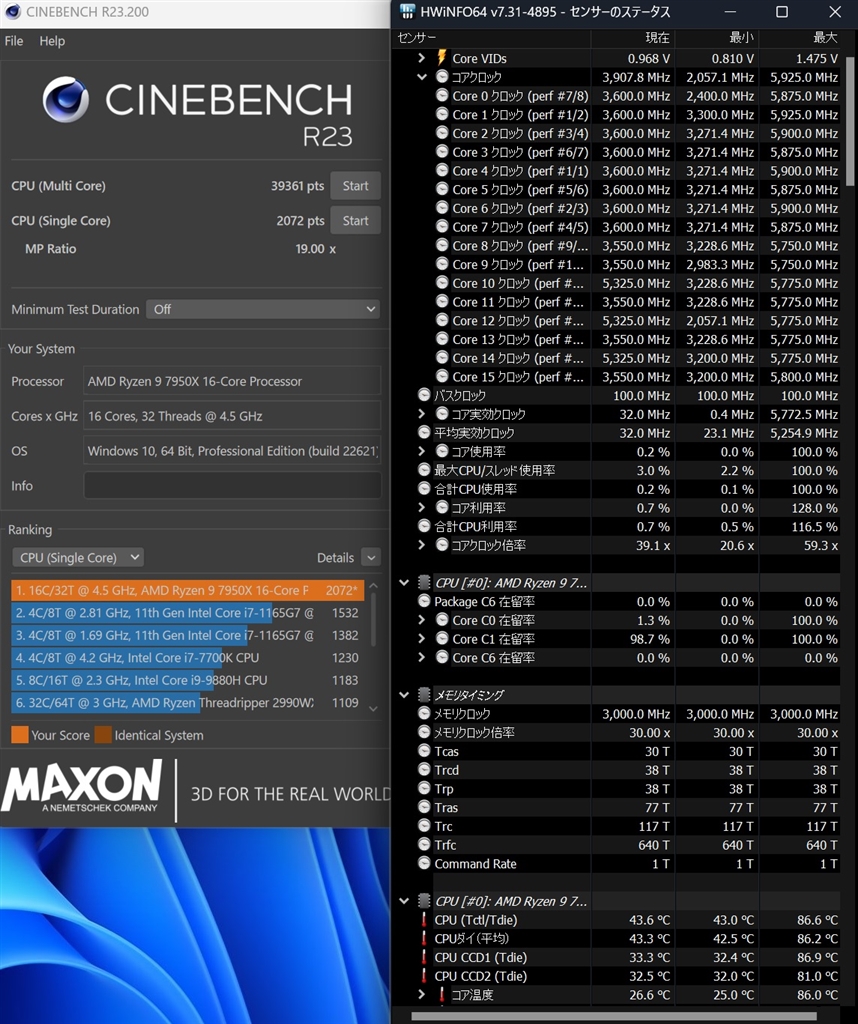Click the chip icon beside メモリタイミング

(x=424, y=695)
